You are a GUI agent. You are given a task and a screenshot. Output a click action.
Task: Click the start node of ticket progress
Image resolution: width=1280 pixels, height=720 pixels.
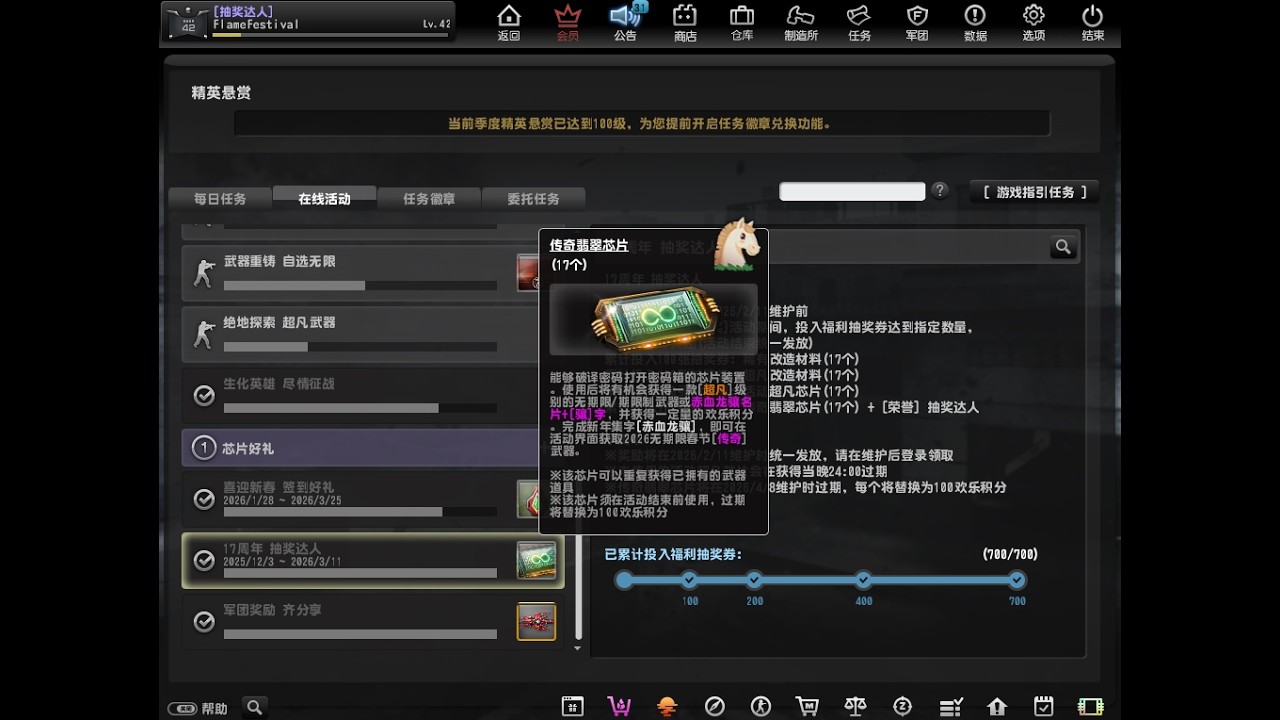[624, 580]
